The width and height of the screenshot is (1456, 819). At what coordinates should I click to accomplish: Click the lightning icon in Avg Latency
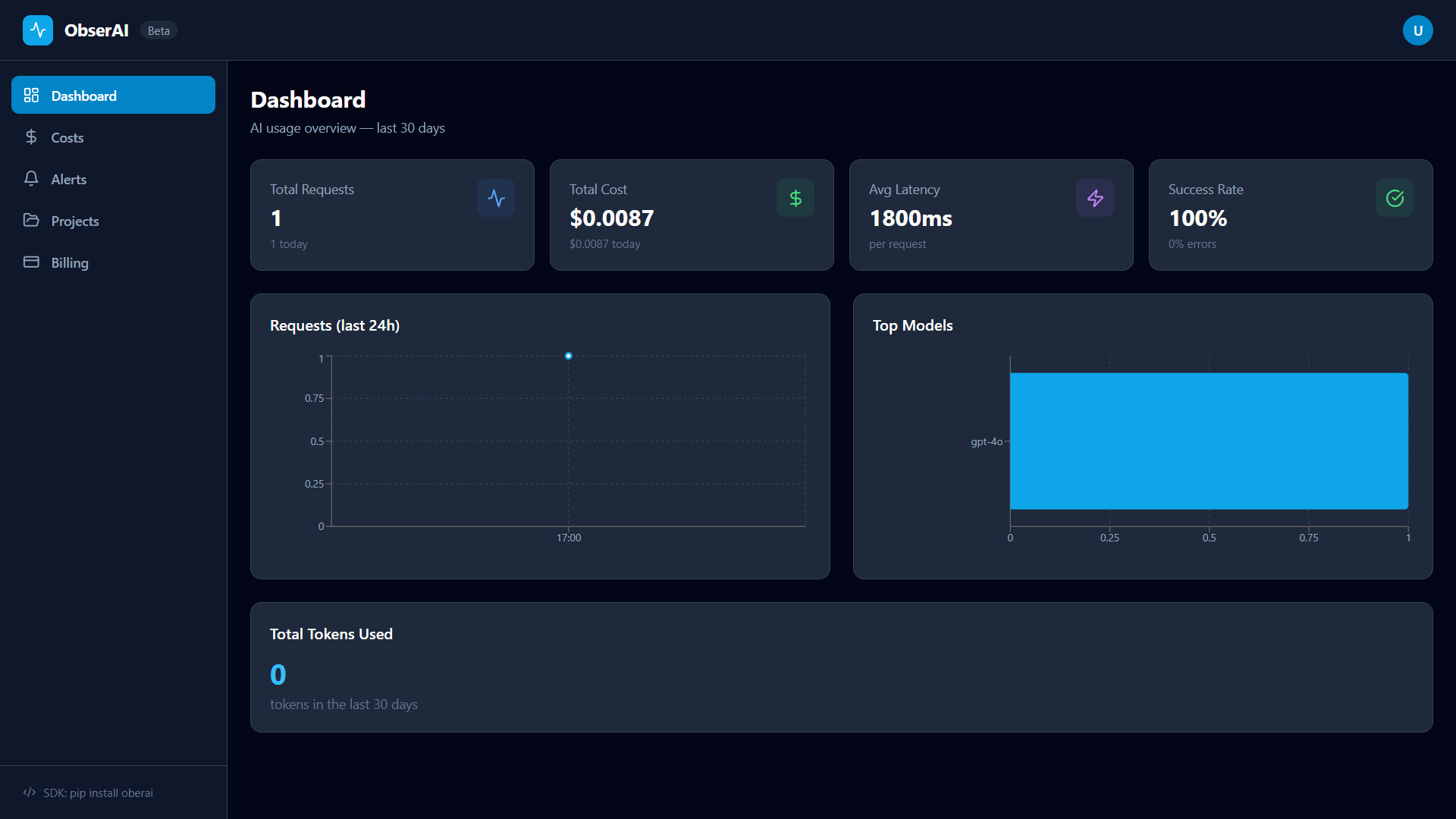[1094, 198]
